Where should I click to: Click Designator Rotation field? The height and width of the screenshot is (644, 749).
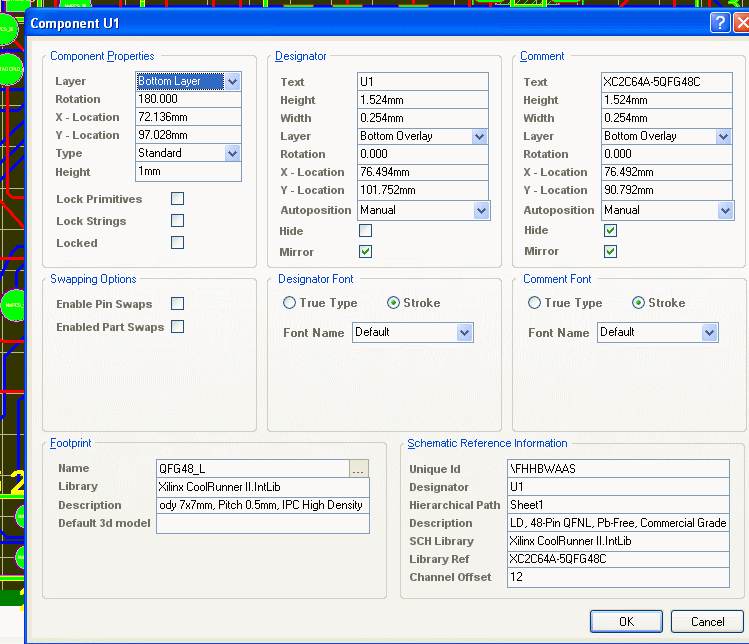coord(423,154)
